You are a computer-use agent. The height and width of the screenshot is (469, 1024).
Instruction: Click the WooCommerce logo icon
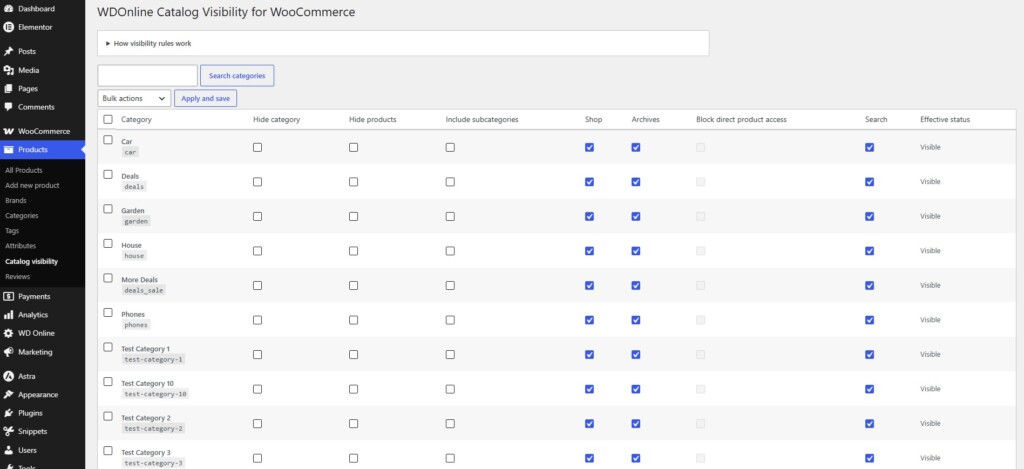point(8,131)
